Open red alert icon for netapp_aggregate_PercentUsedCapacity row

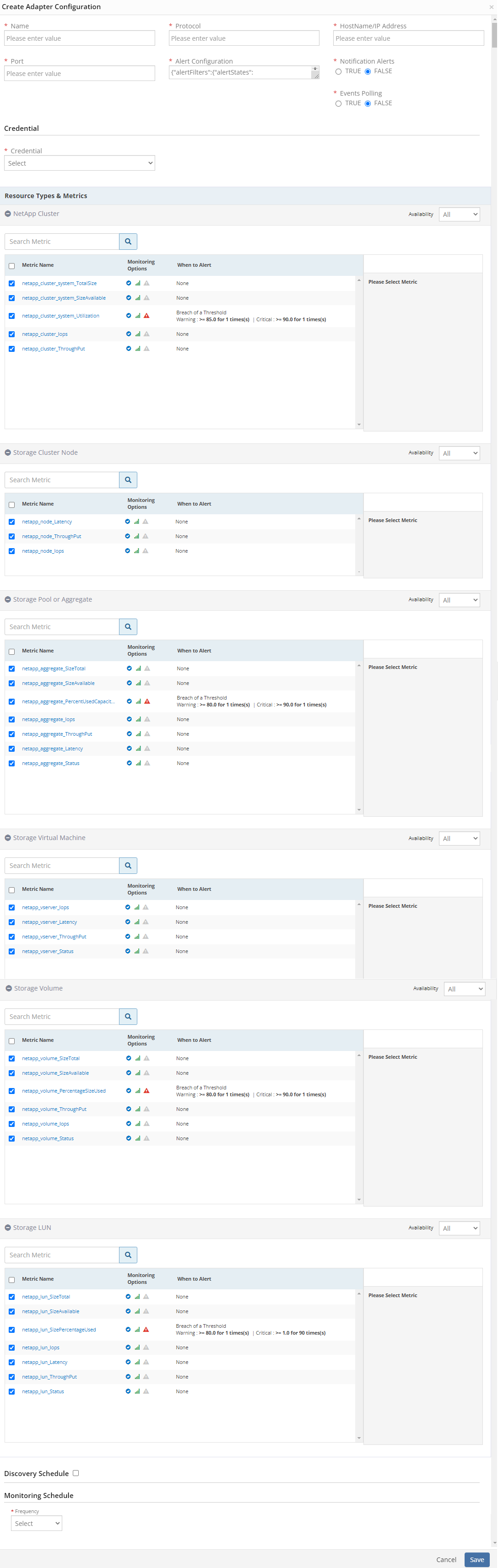point(147,702)
